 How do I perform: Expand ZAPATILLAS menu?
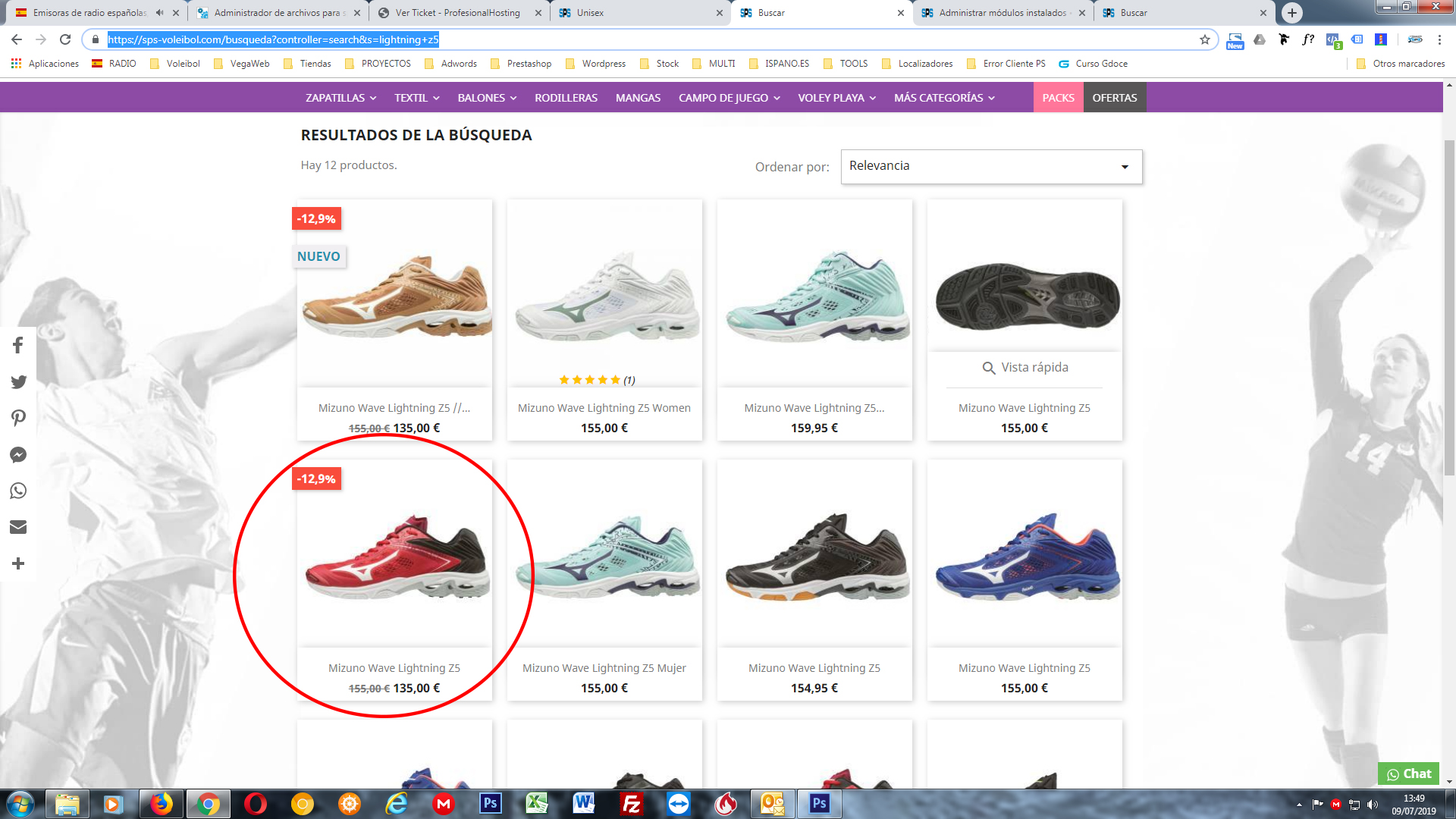(x=340, y=98)
